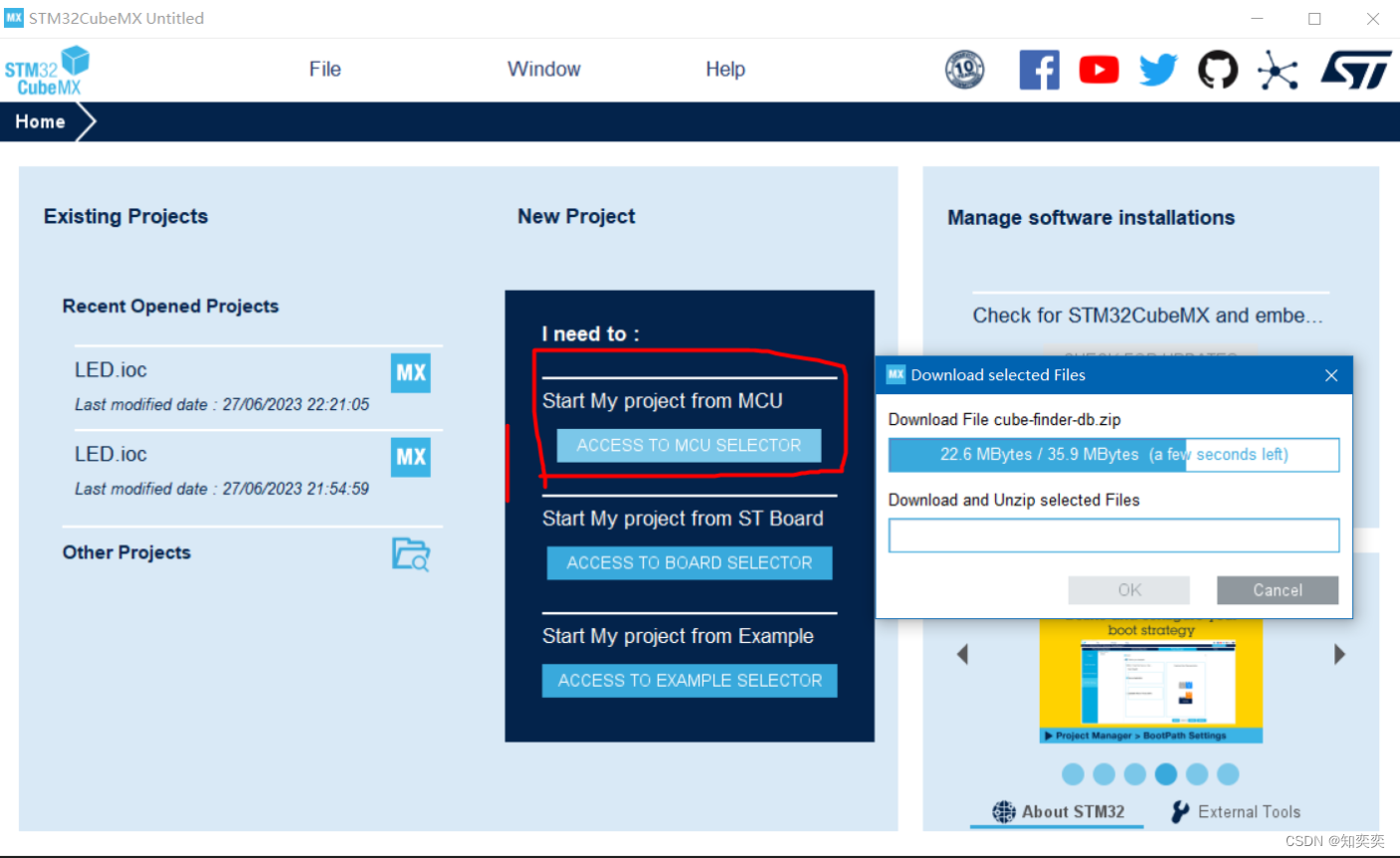Browse Other Projects folder icon
This screenshot has height=858, width=1400.
pos(411,553)
